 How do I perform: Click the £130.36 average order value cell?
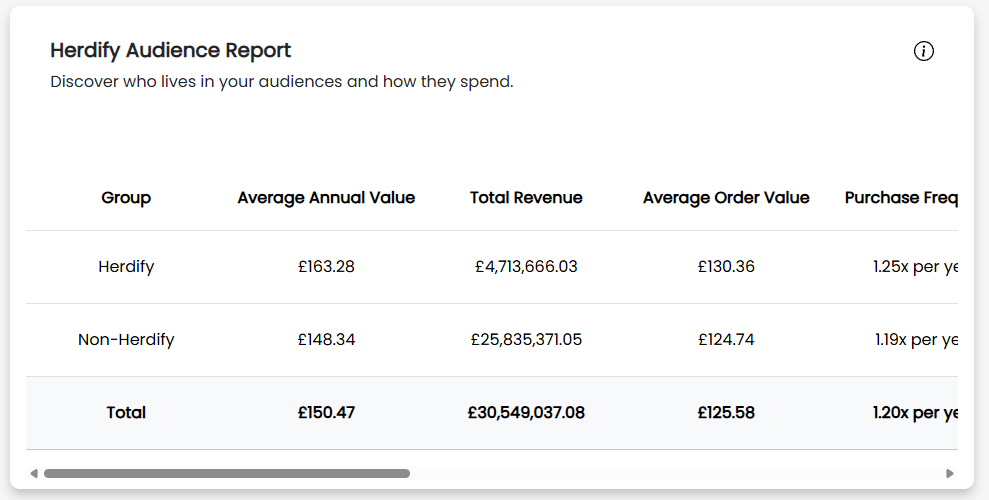[726, 267]
